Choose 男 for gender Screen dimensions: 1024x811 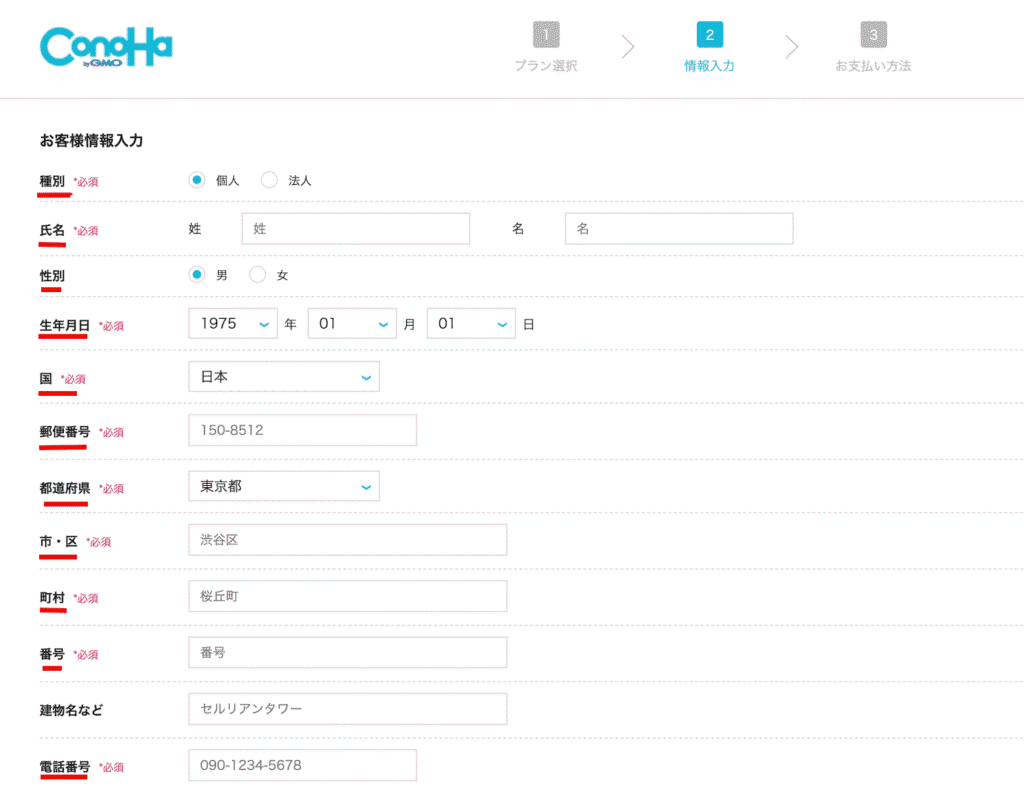198,274
